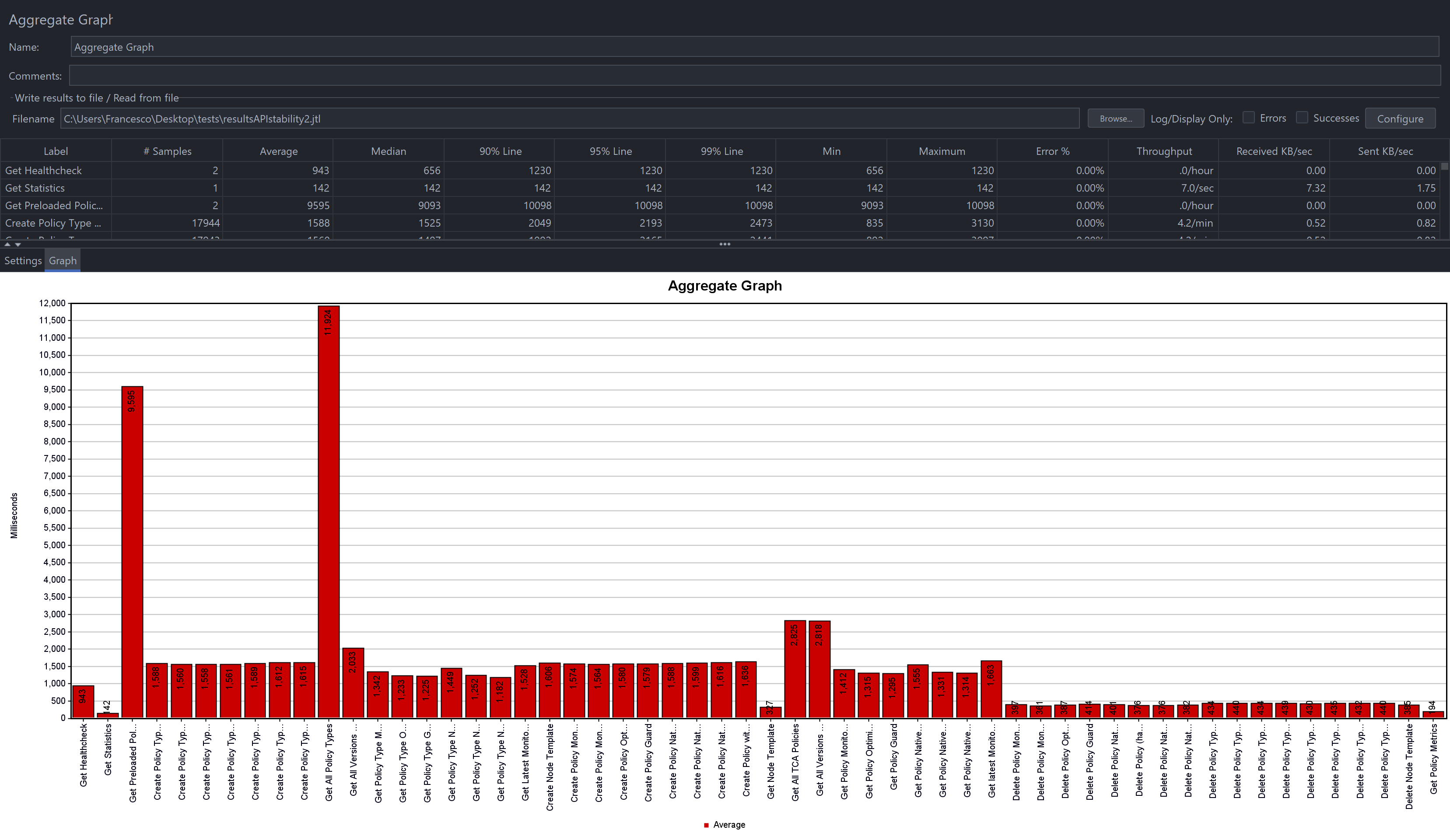Click the 943 Get Healthcheck bar
This screenshot has width=1450, height=840.
tap(83, 701)
